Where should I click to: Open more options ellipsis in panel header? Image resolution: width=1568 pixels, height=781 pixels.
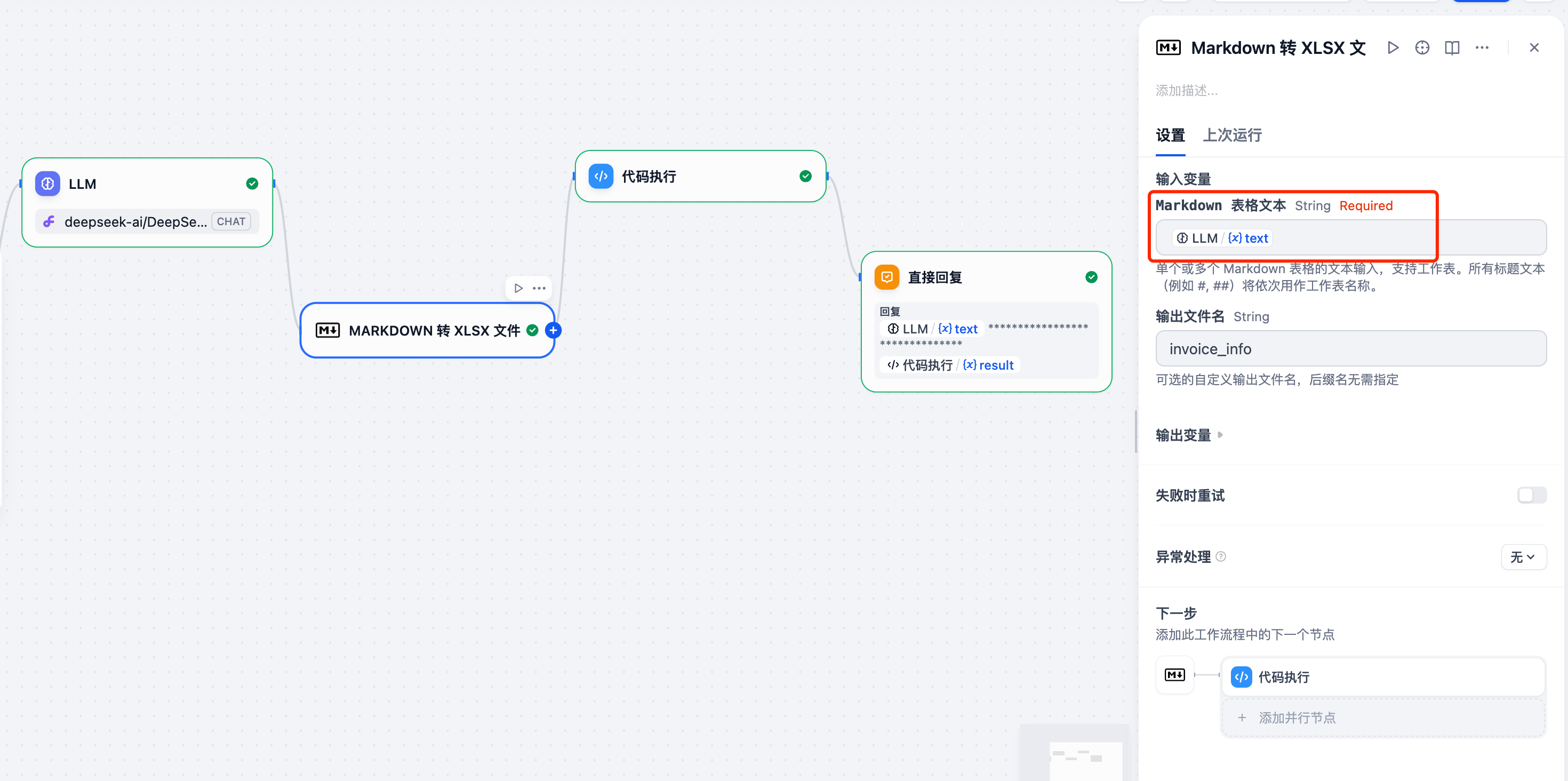coord(1482,47)
